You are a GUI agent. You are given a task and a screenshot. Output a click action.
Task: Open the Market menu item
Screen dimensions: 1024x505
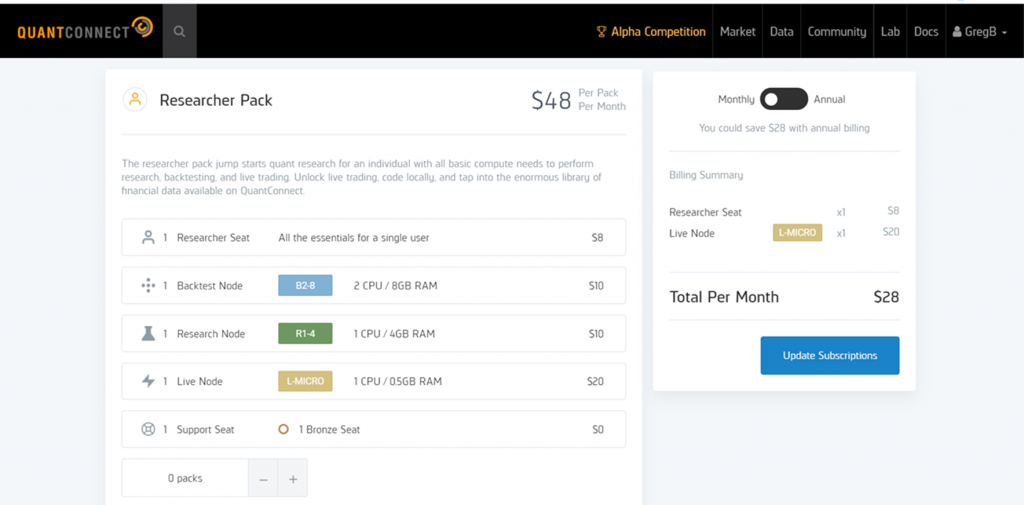pyautogui.click(x=737, y=31)
